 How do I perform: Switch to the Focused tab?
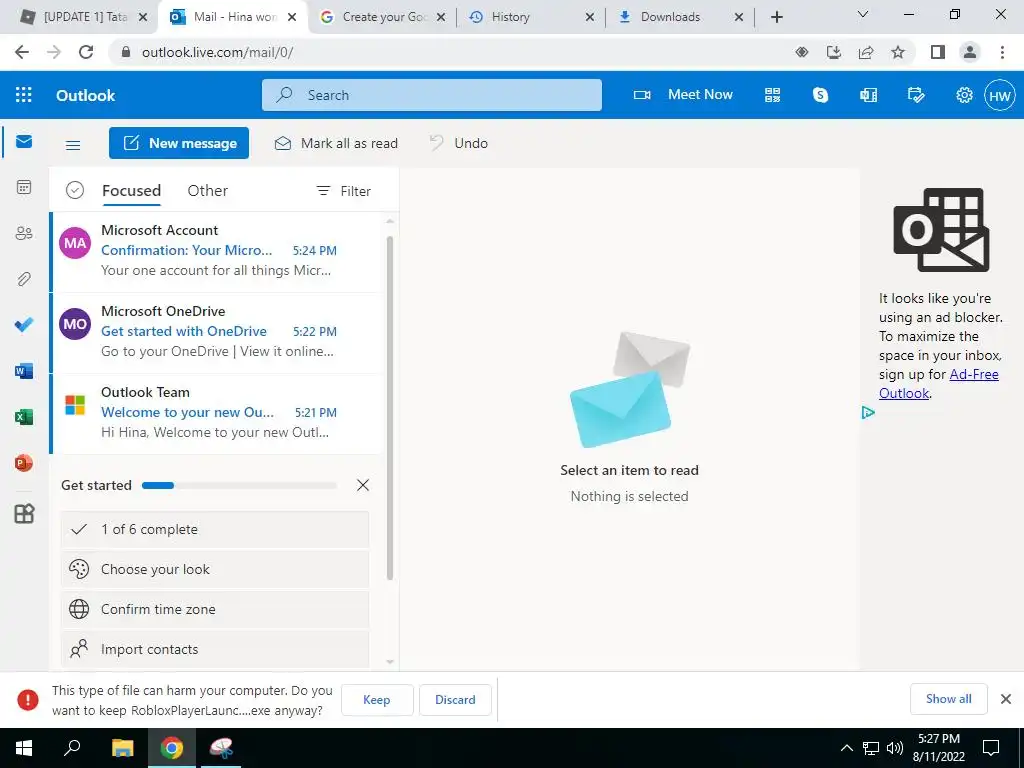[x=131, y=191]
